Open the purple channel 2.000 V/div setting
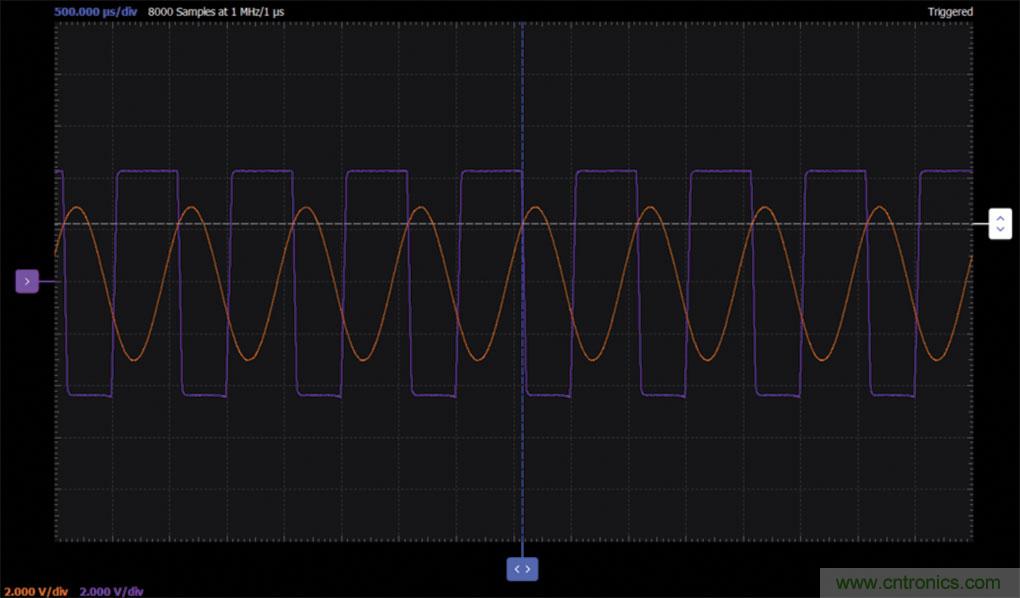The image size is (1020, 598). pyautogui.click(x=111, y=591)
